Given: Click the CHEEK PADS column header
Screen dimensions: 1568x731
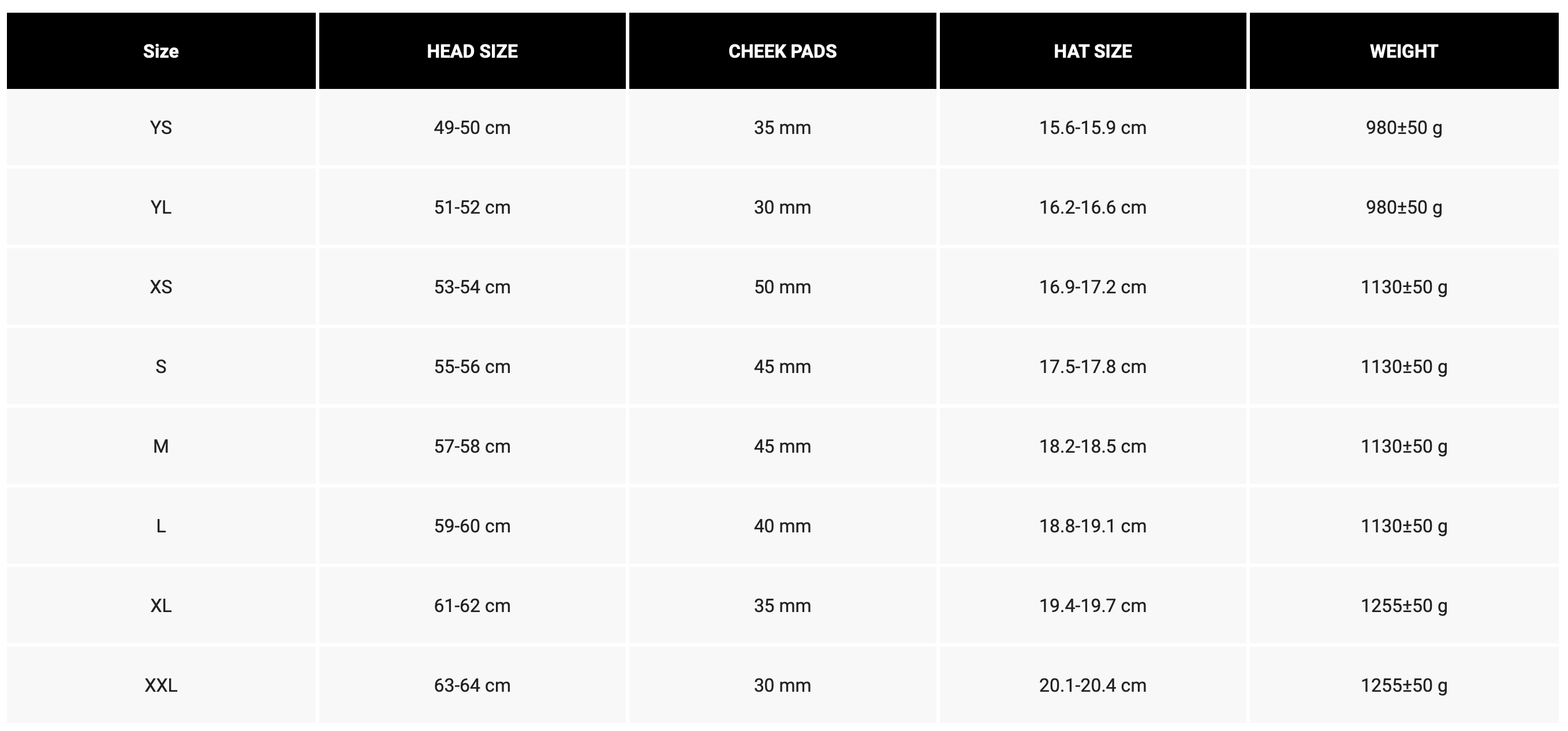Looking at the screenshot, I should click(x=782, y=51).
